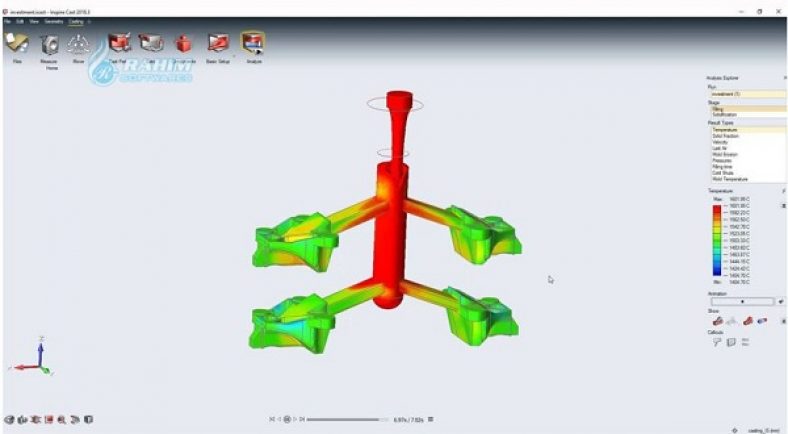Image resolution: width=788 pixels, height=434 pixels.
Task: Select the Pressures result type
Action: tap(747, 160)
